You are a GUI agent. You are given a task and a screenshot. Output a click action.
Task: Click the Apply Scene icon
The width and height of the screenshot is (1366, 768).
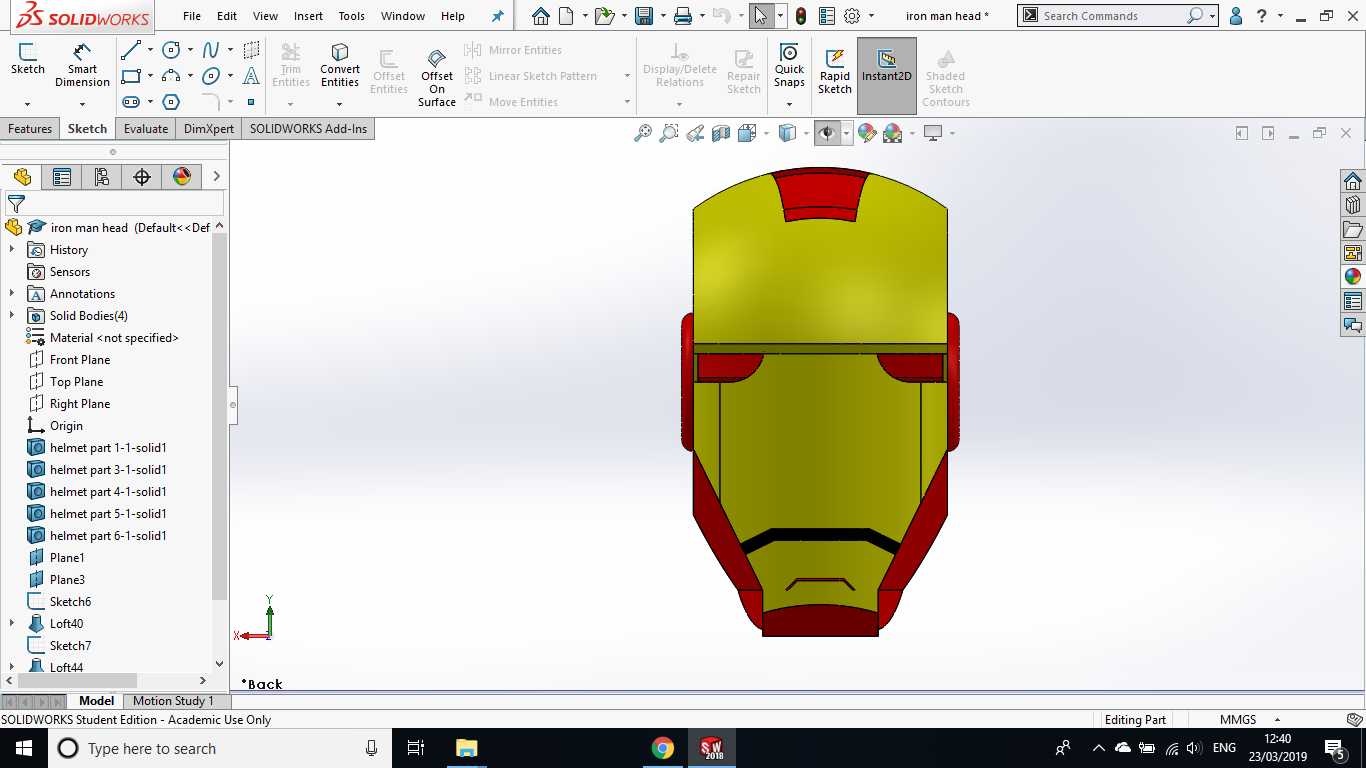(x=893, y=133)
